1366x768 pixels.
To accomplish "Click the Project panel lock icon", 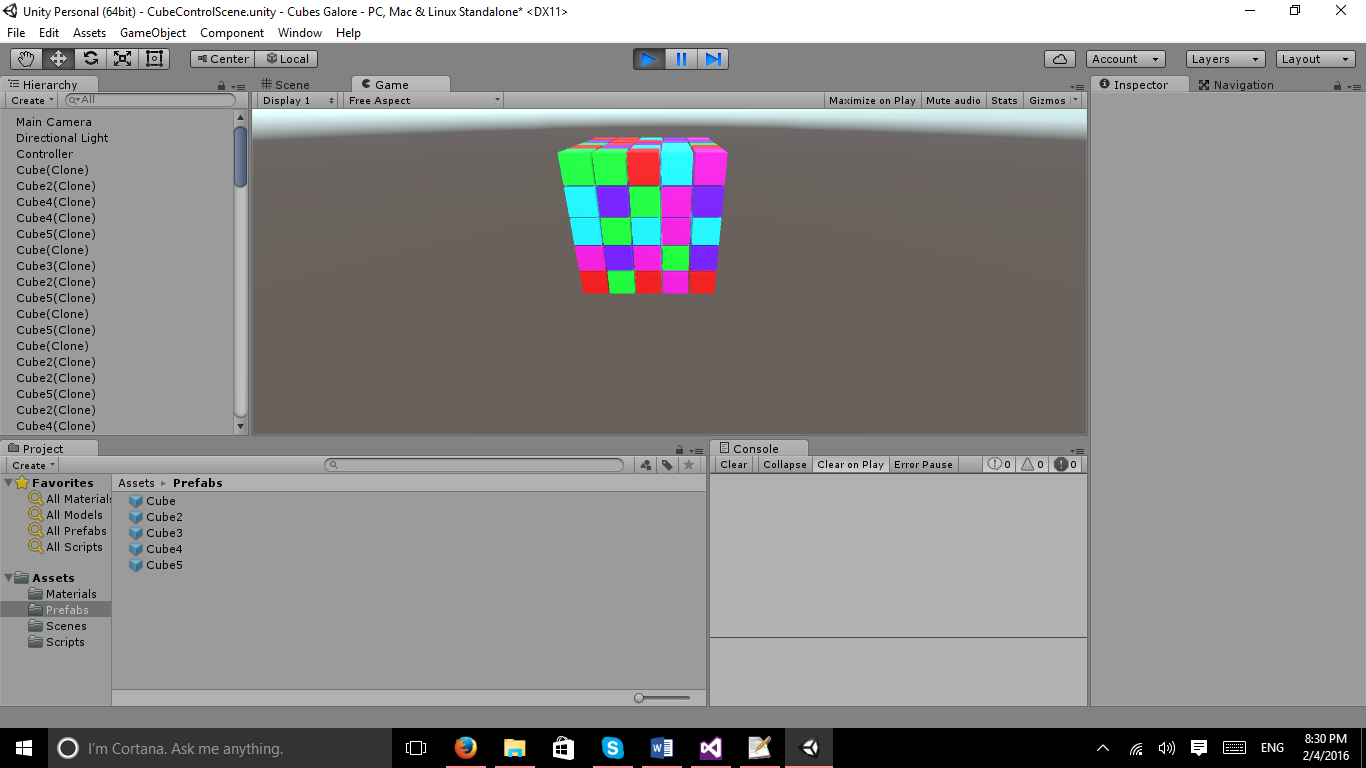I will point(680,450).
